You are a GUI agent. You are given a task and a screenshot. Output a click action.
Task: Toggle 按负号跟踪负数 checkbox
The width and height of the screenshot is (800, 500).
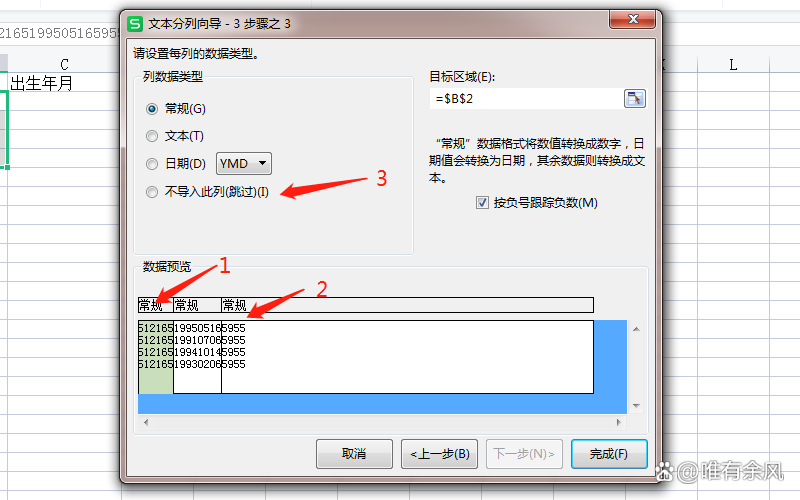pos(482,203)
